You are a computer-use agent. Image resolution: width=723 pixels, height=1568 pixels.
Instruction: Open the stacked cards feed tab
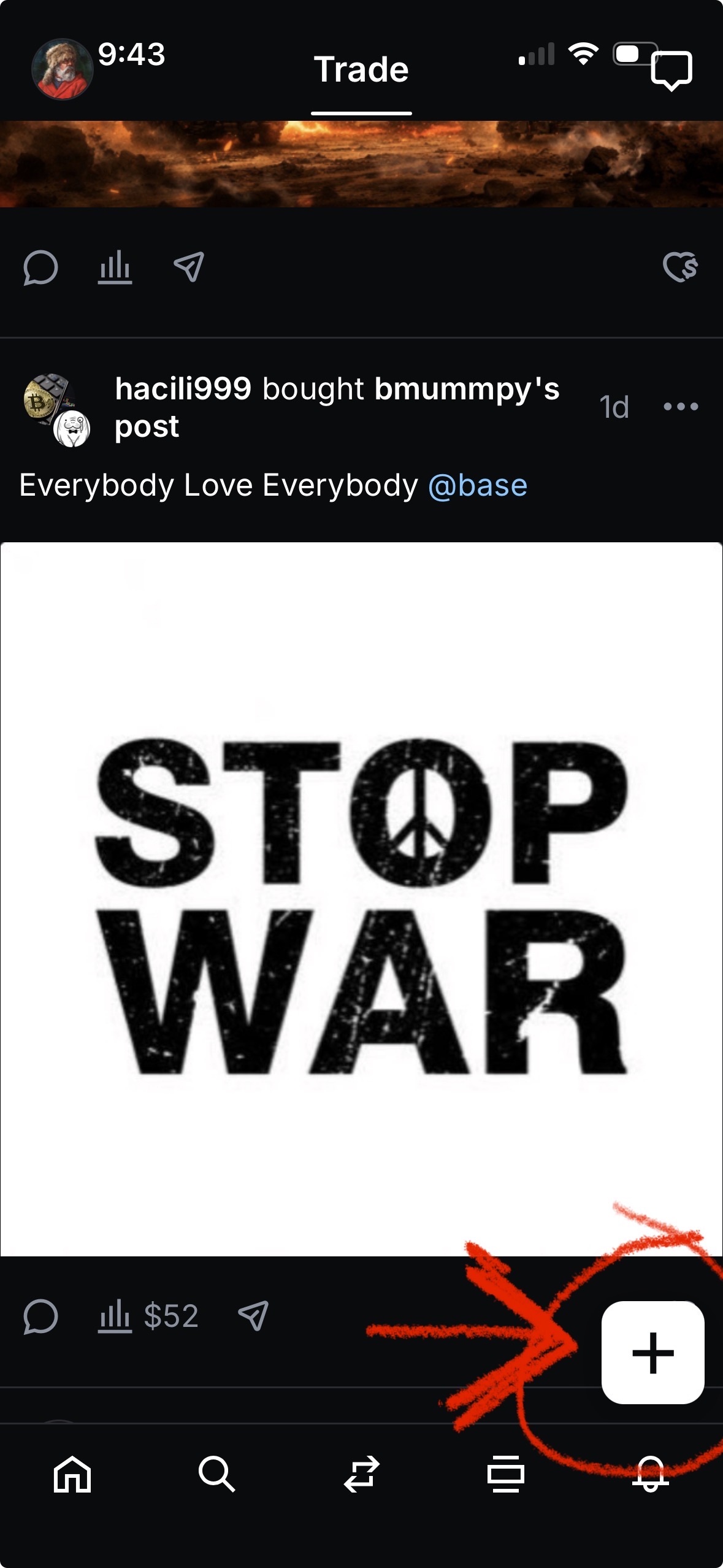pos(506,1474)
